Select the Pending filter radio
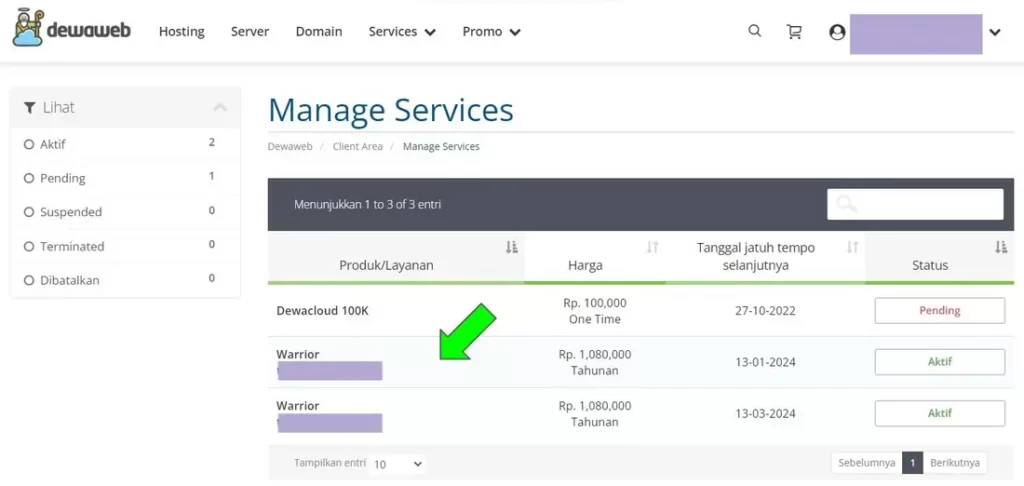The image size is (1024, 486). 29,178
